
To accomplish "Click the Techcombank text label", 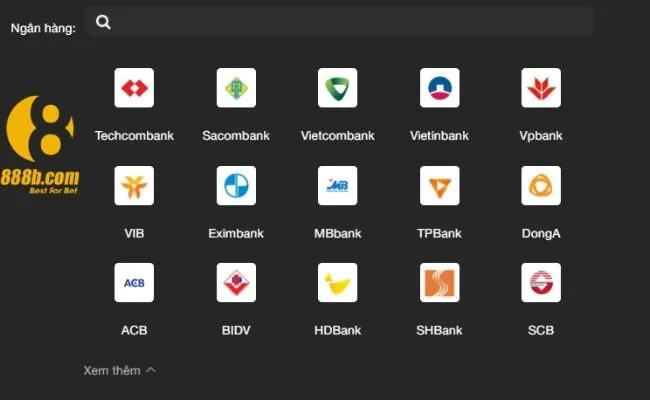I will (x=134, y=136).
